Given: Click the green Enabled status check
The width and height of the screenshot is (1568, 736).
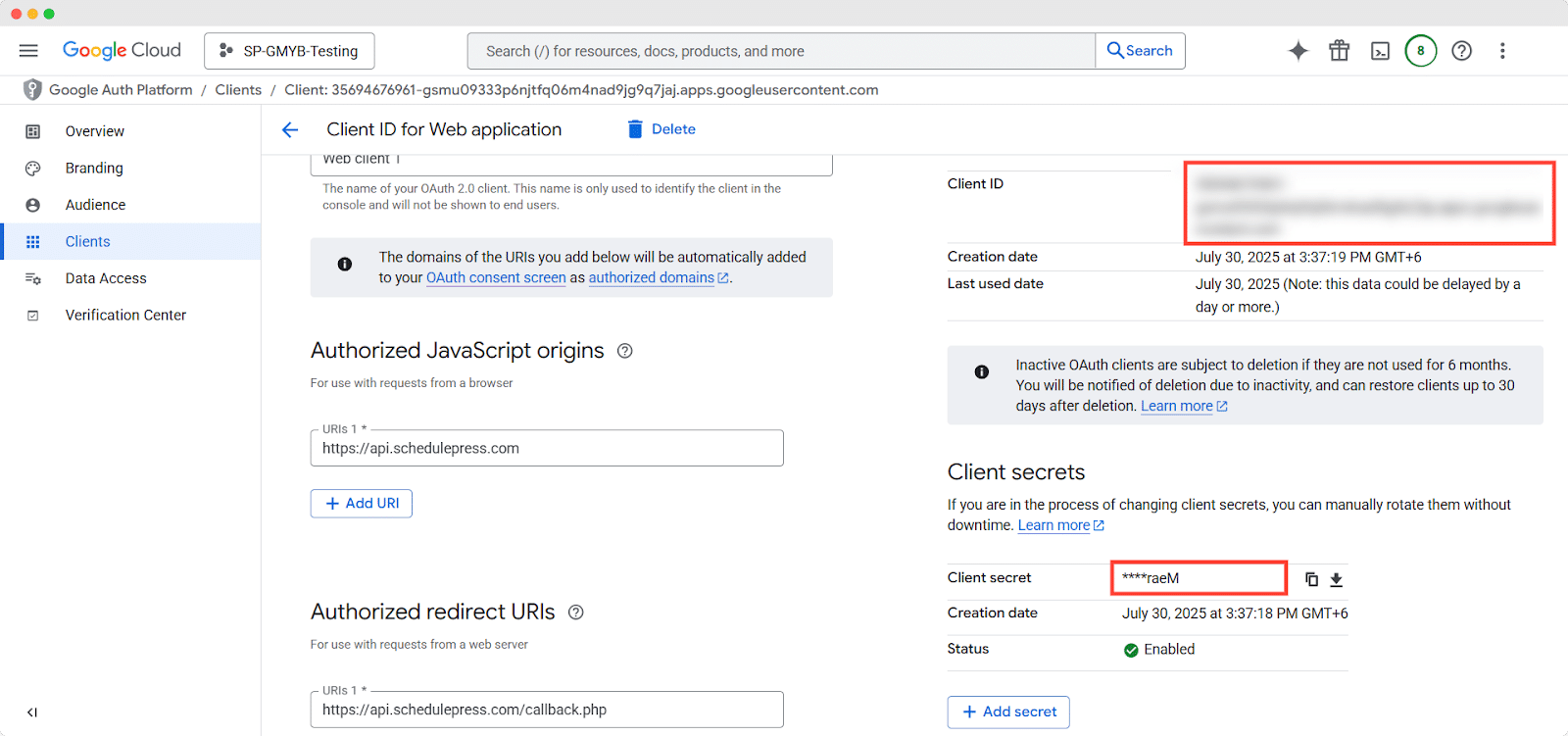Looking at the screenshot, I should point(1131,651).
